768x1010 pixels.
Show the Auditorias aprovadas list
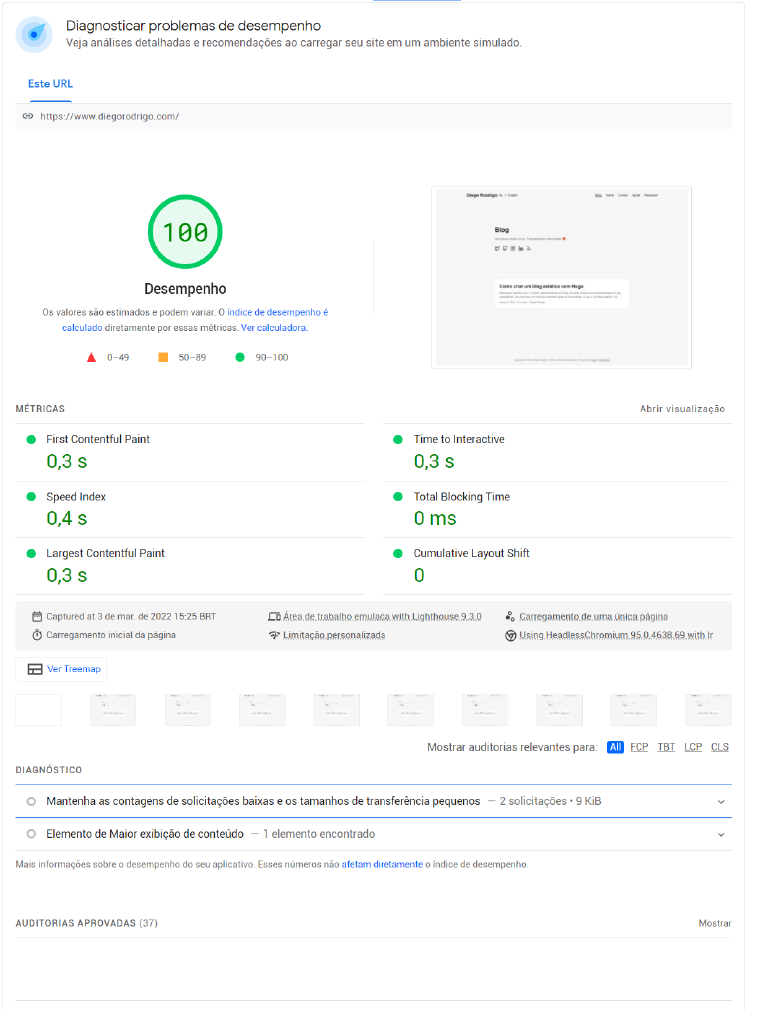click(x=715, y=923)
